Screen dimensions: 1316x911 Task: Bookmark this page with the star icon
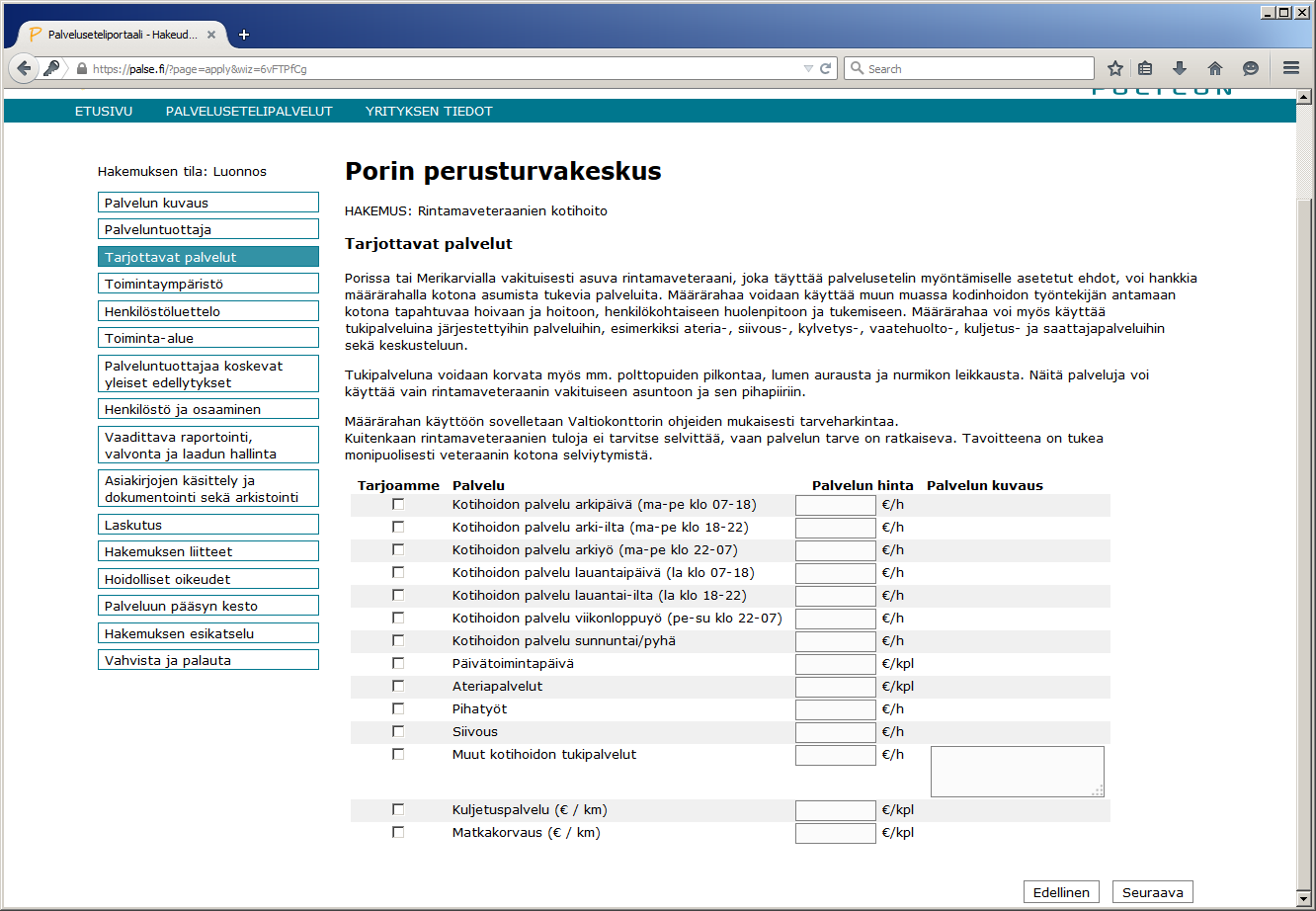coord(1115,69)
